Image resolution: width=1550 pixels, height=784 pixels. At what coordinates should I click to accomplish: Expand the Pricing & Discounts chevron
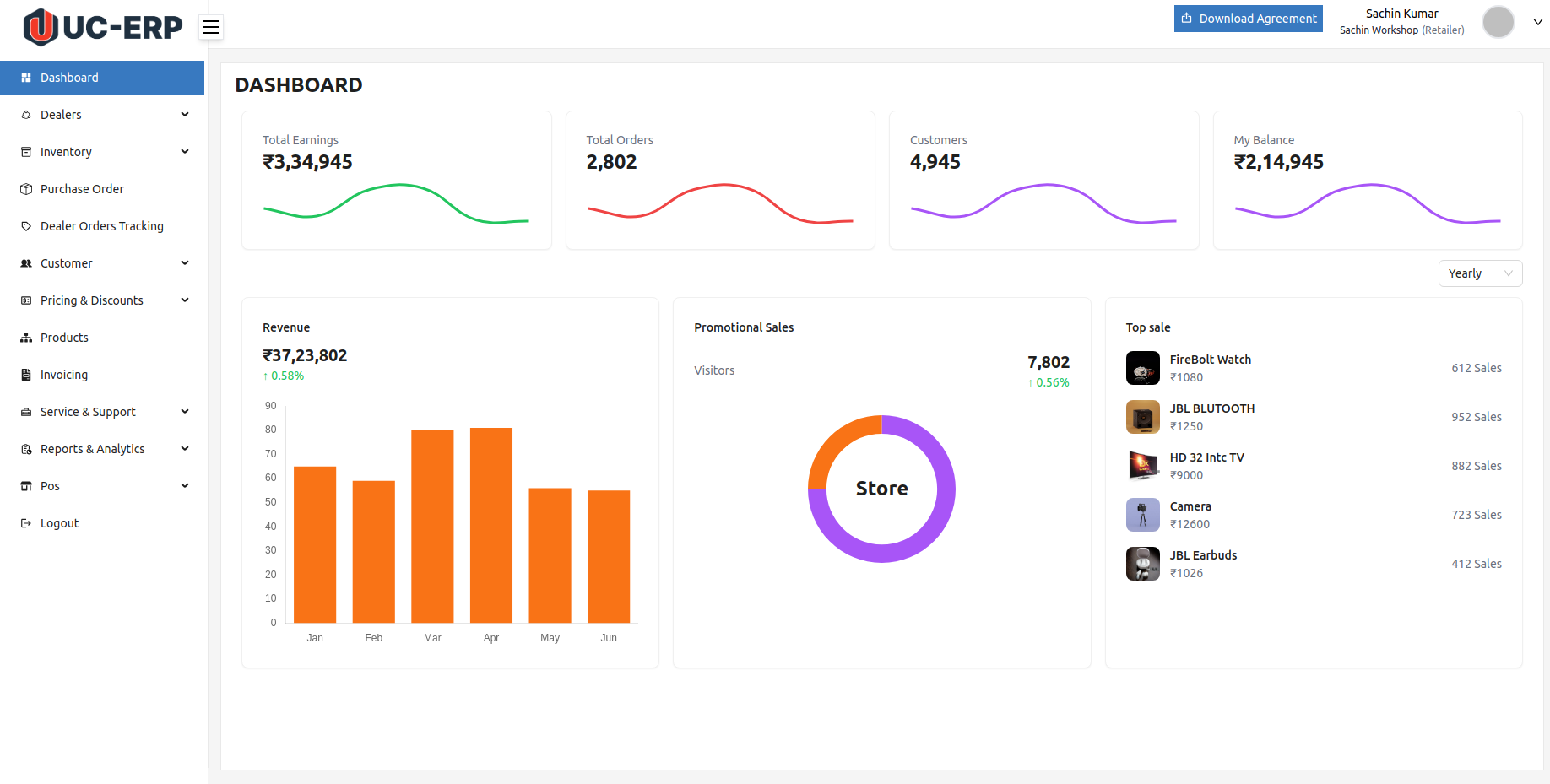(x=185, y=300)
